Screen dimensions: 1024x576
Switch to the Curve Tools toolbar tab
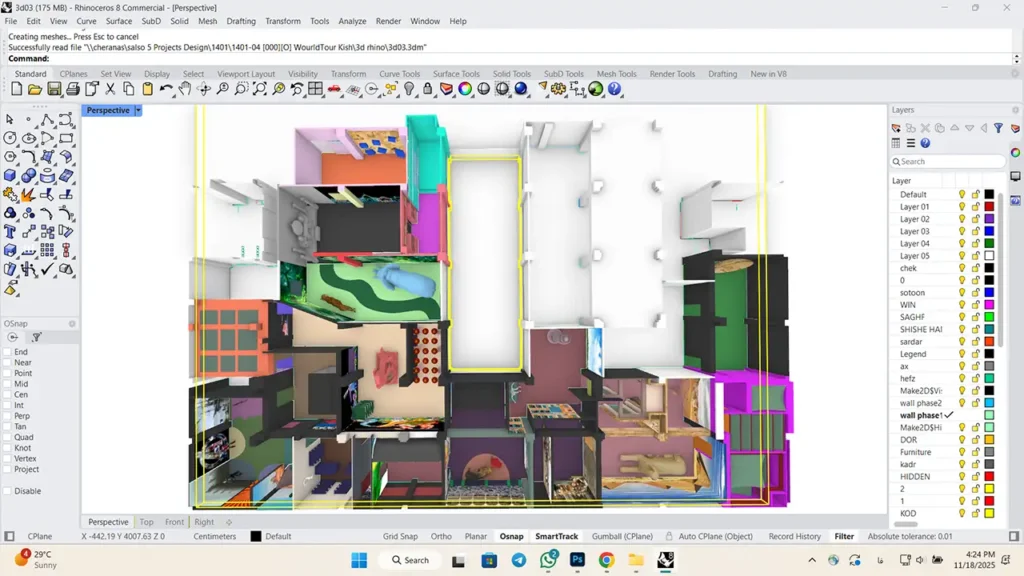[399, 74]
